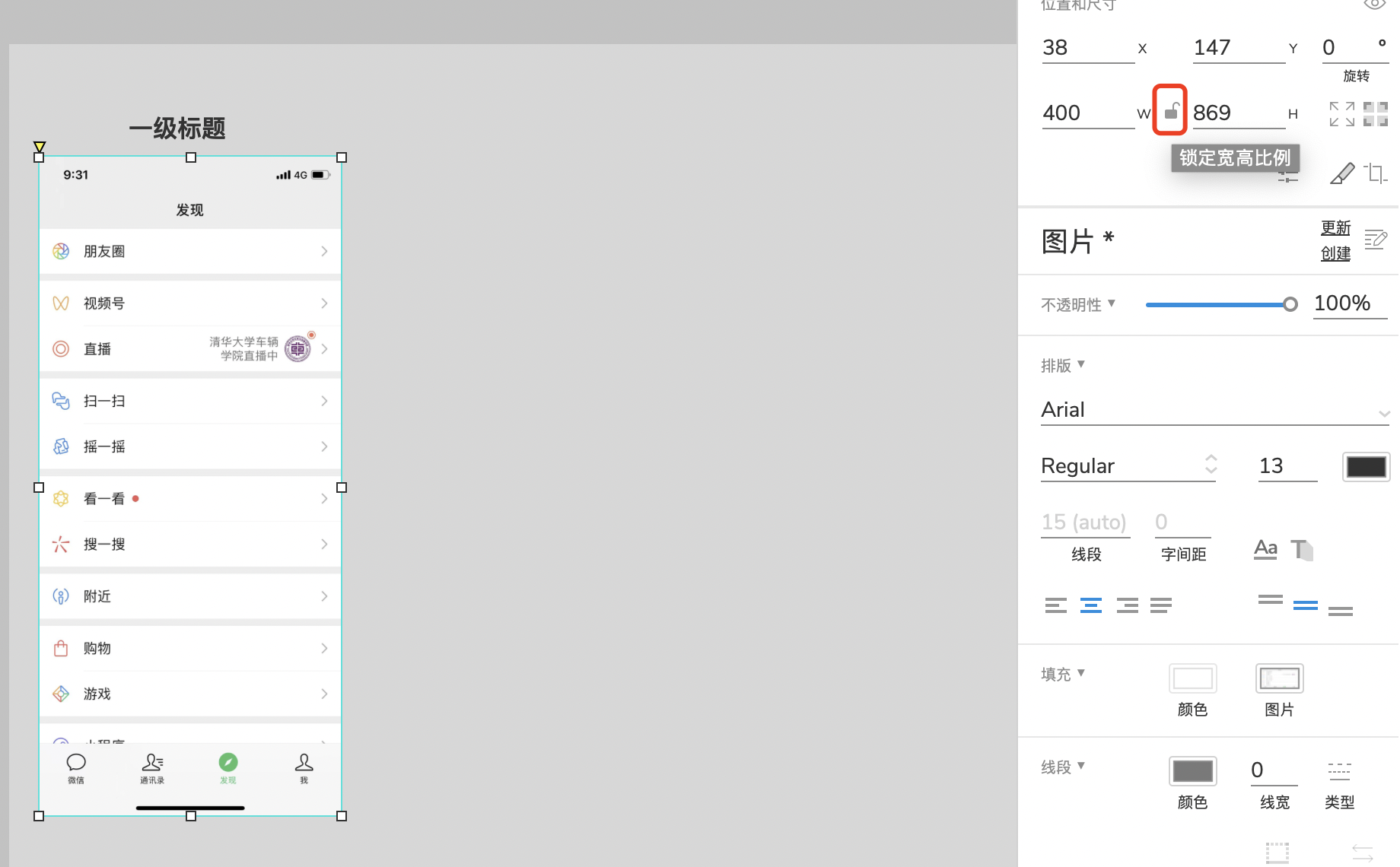Collapse the 不透明性 section arrow
1400x867 pixels.
[x=1112, y=303]
